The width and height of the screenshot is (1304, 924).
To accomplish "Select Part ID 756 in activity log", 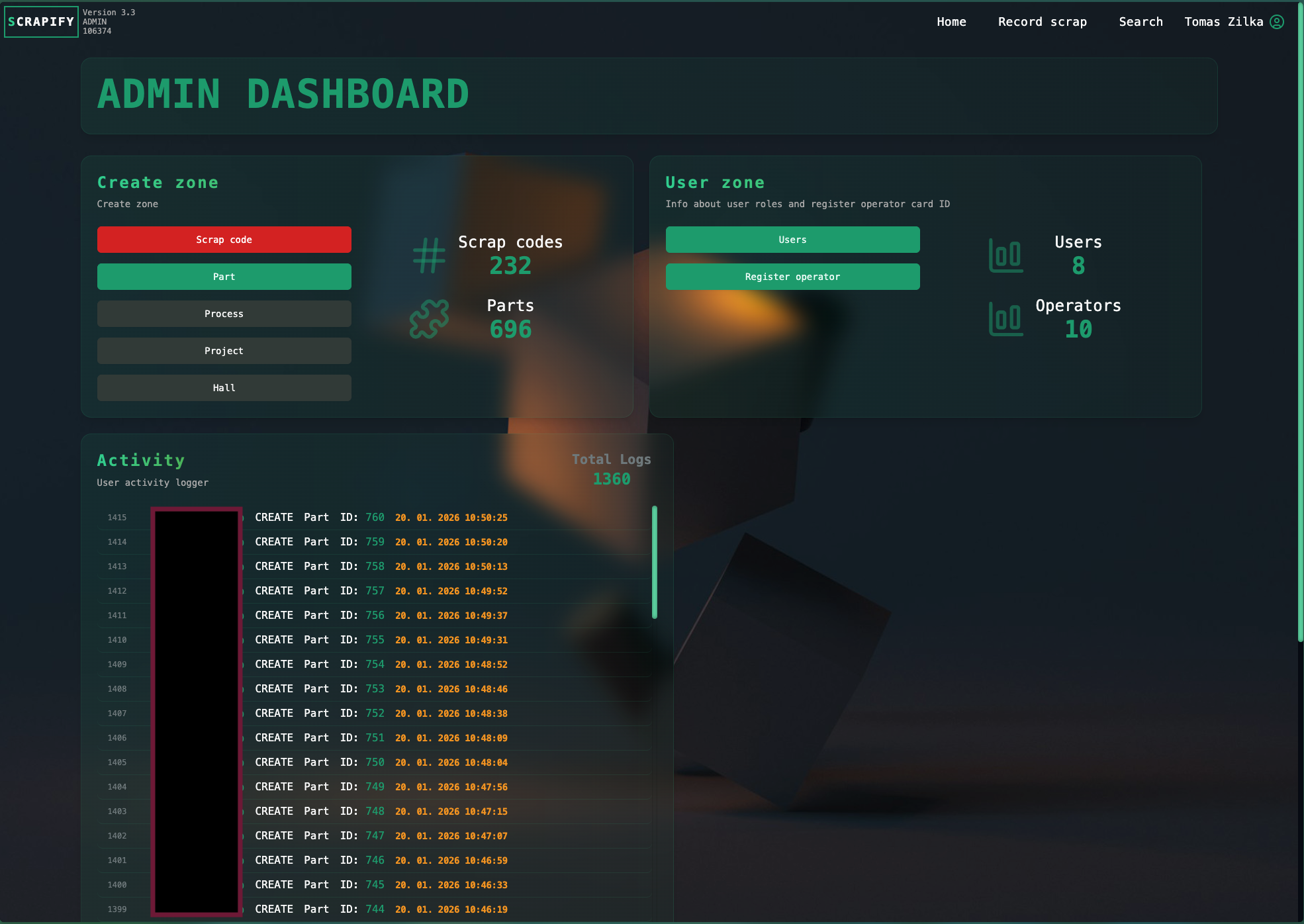I will [375, 616].
